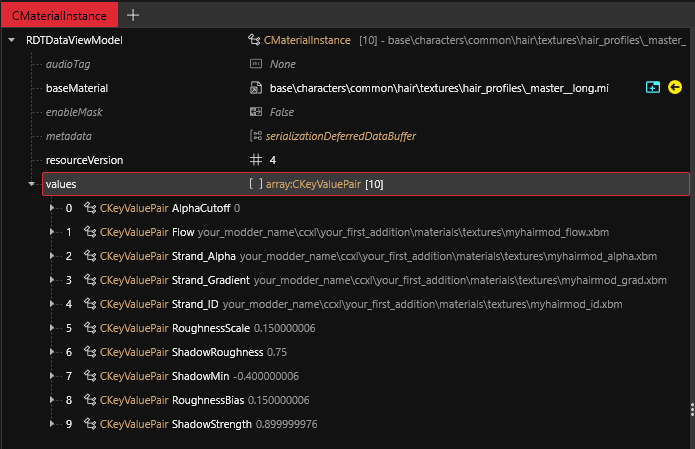Click the class icon on Strand_Alpha row
695x449 pixels.
(89, 256)
